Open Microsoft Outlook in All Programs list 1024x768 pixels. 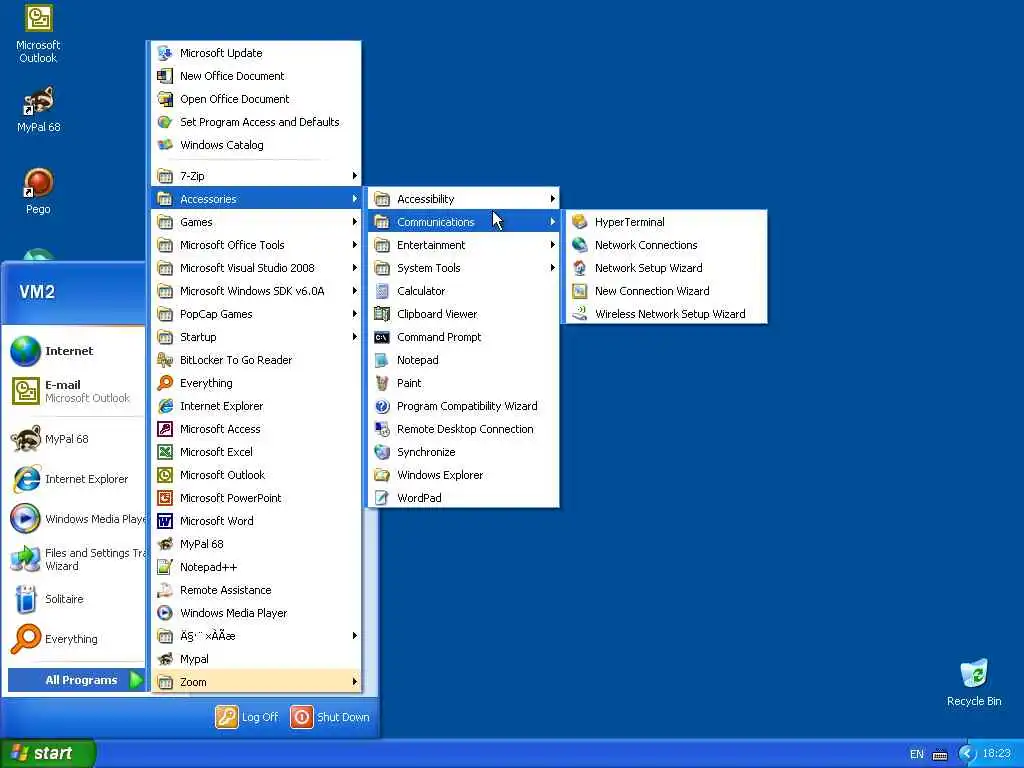[257, 475]
